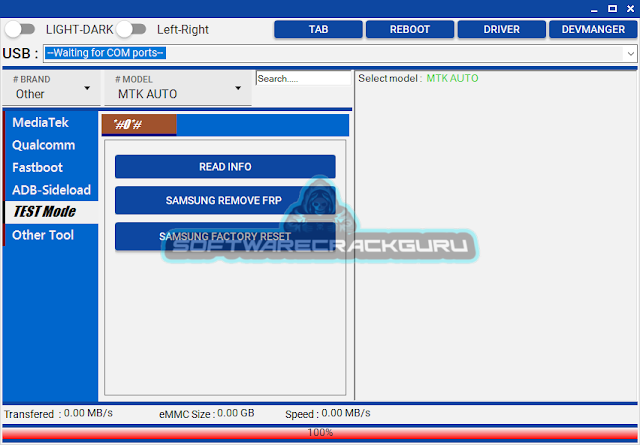Focus the model Search box
This screenshot has height=445, width=640.
[x=303, y=78]
